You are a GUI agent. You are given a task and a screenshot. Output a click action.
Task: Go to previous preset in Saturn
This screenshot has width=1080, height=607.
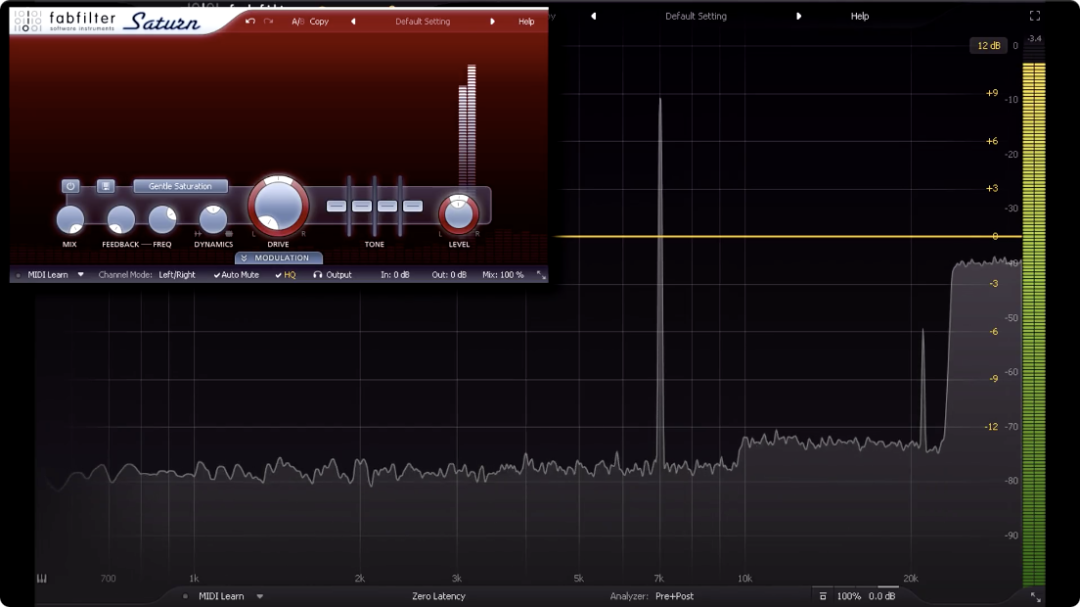pos(353,21)
